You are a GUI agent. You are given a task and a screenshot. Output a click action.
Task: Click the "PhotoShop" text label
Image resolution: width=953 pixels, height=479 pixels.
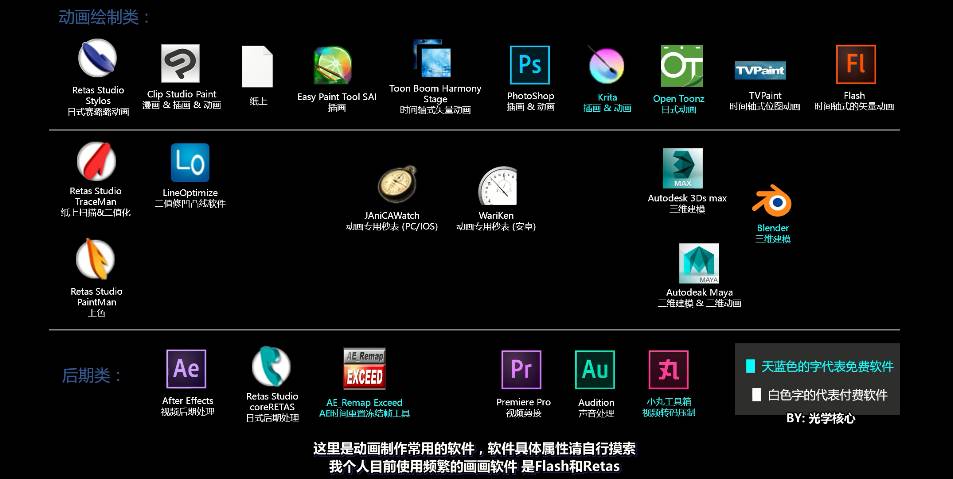531,95
